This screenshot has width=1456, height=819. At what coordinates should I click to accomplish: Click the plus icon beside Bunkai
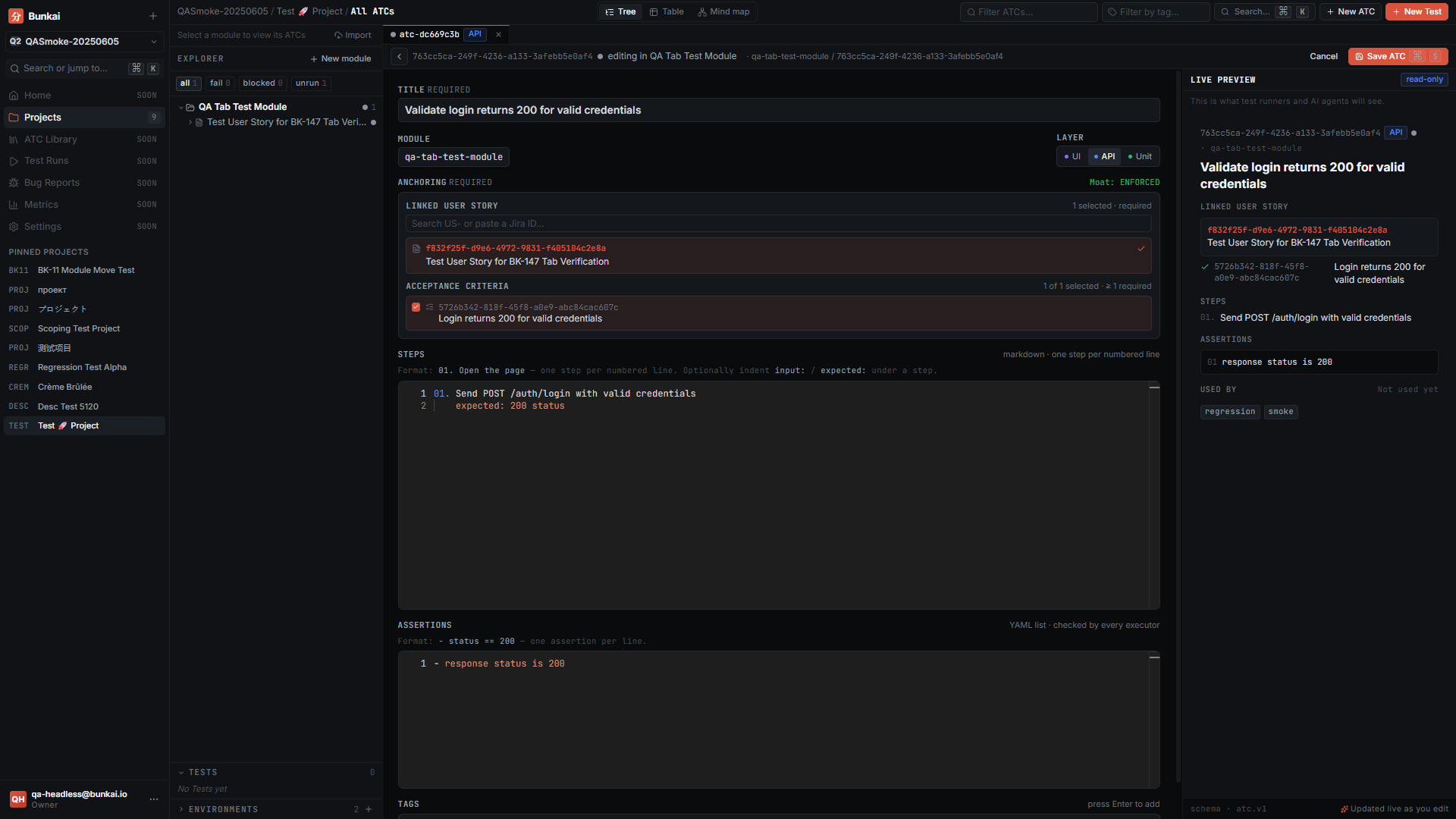click(153, 16)
